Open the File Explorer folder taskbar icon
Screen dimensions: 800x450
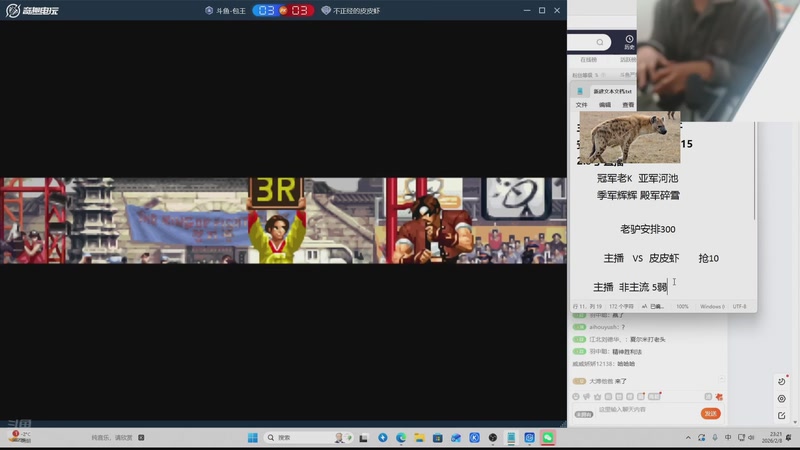(x=419, y=438)
